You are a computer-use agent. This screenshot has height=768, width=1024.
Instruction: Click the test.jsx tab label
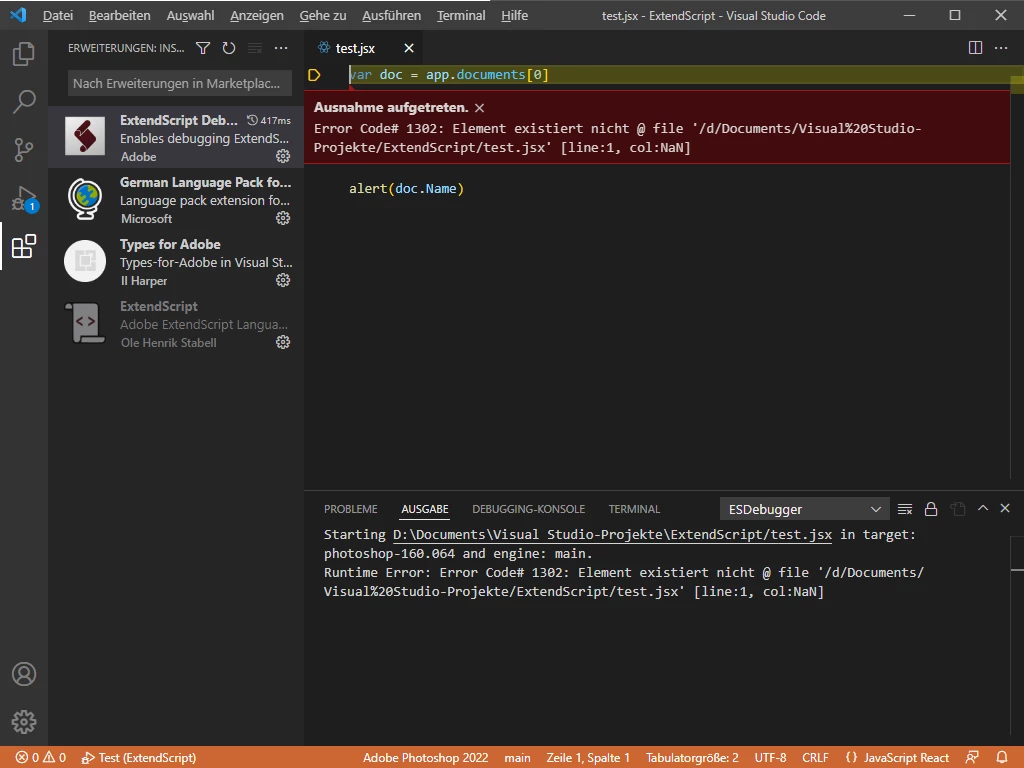[355, 48]
